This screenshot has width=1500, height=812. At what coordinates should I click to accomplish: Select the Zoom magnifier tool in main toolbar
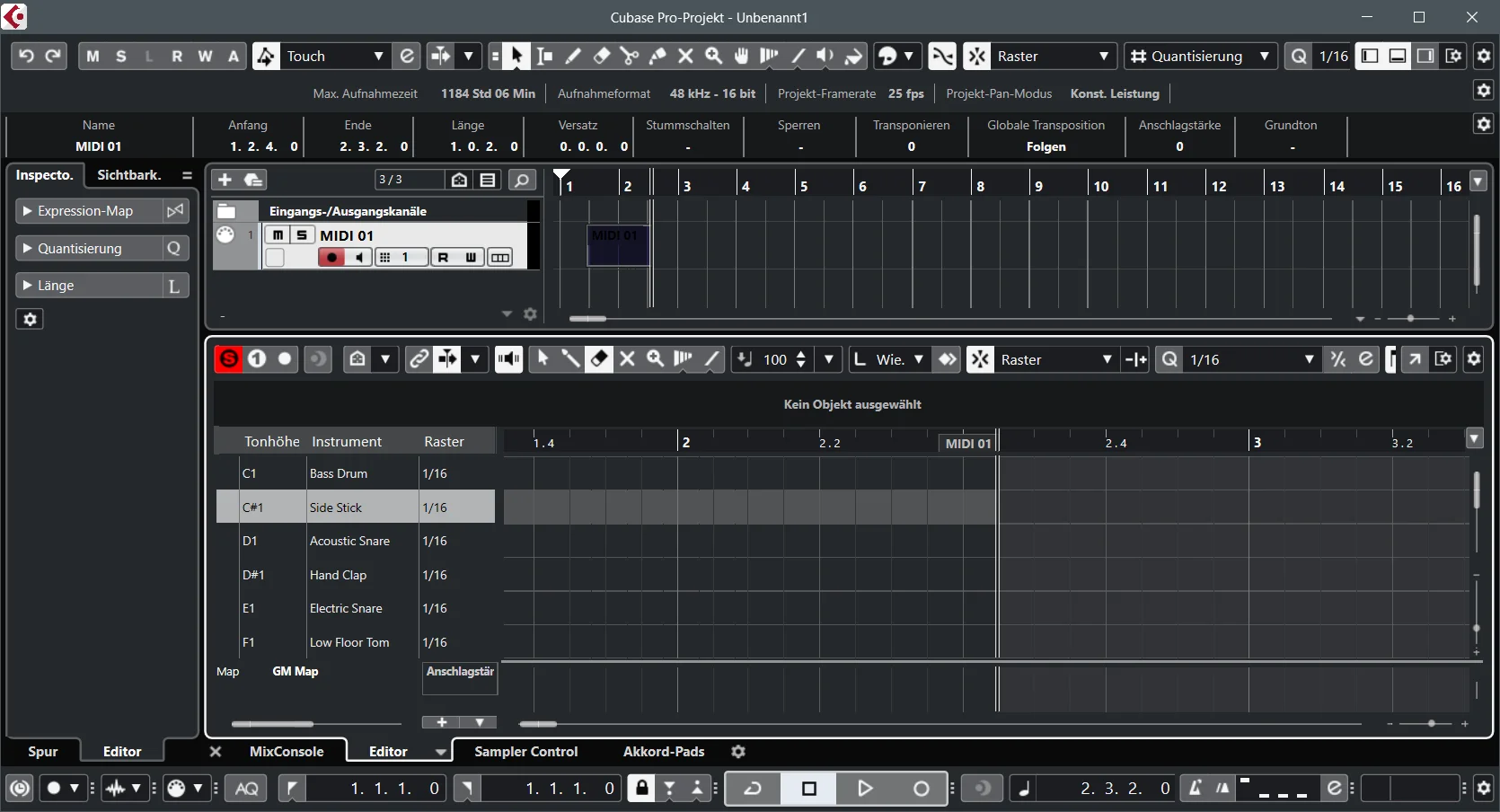click(713, 56)
